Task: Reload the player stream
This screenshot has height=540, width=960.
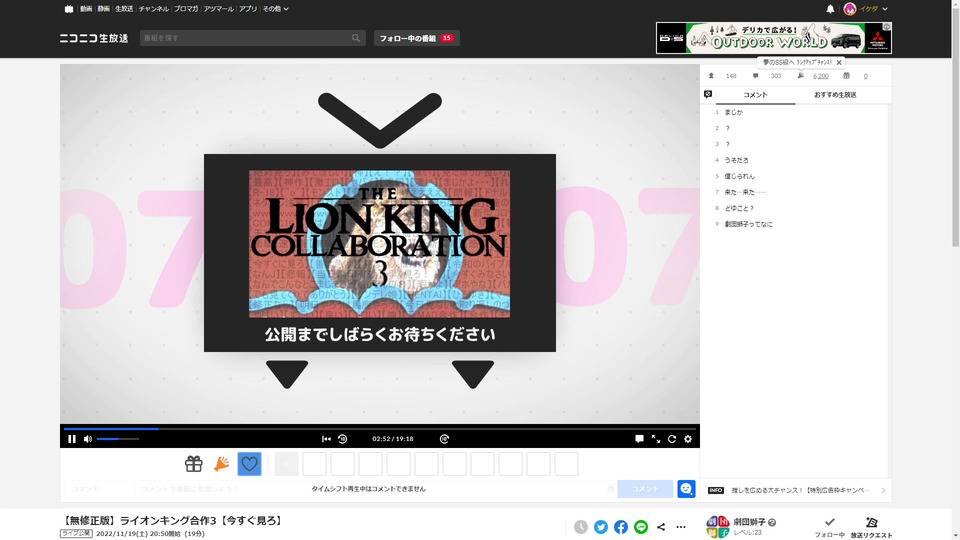Action: tap(672, 439)
